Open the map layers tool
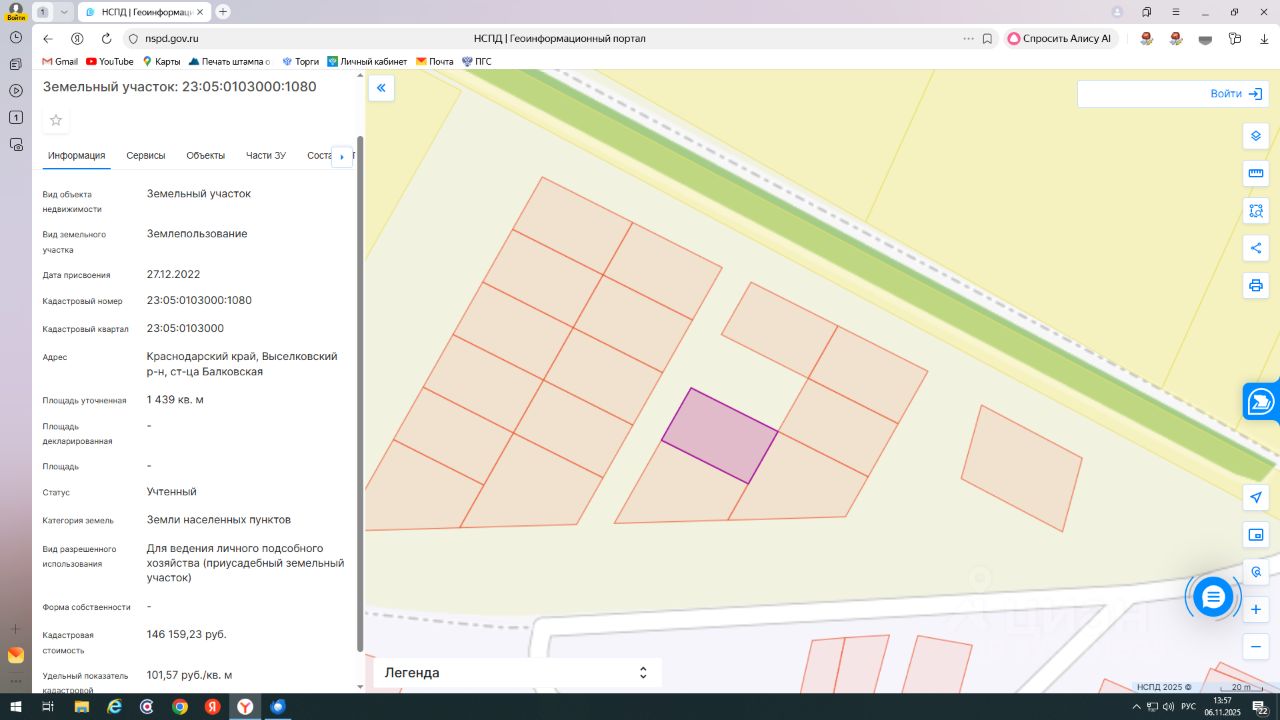The width and height of the screenshot is (1280, 720). [x=1256, y=136]
